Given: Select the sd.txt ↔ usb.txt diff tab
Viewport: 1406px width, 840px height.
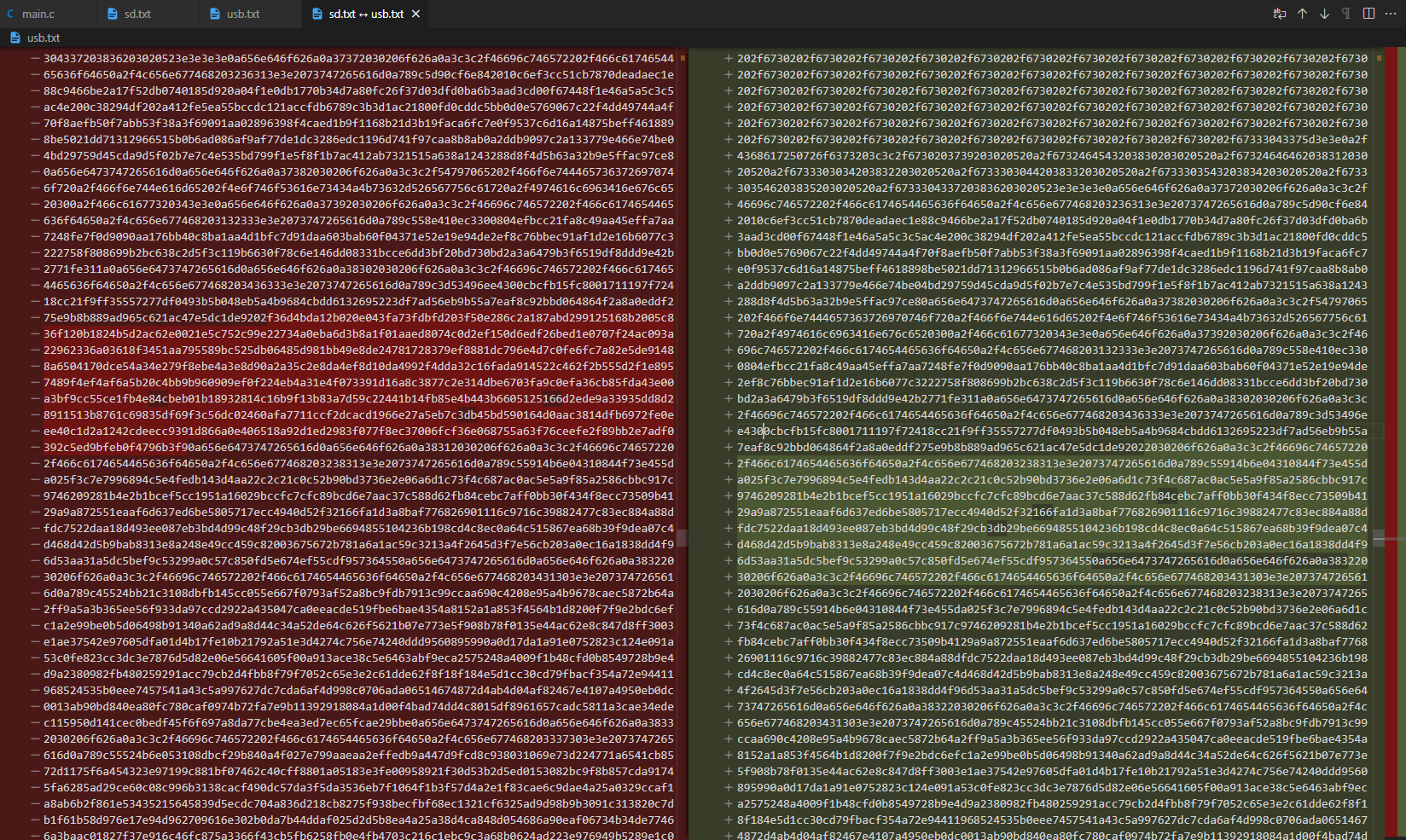Looking at the screenshot, I should [x=366, y=14].
